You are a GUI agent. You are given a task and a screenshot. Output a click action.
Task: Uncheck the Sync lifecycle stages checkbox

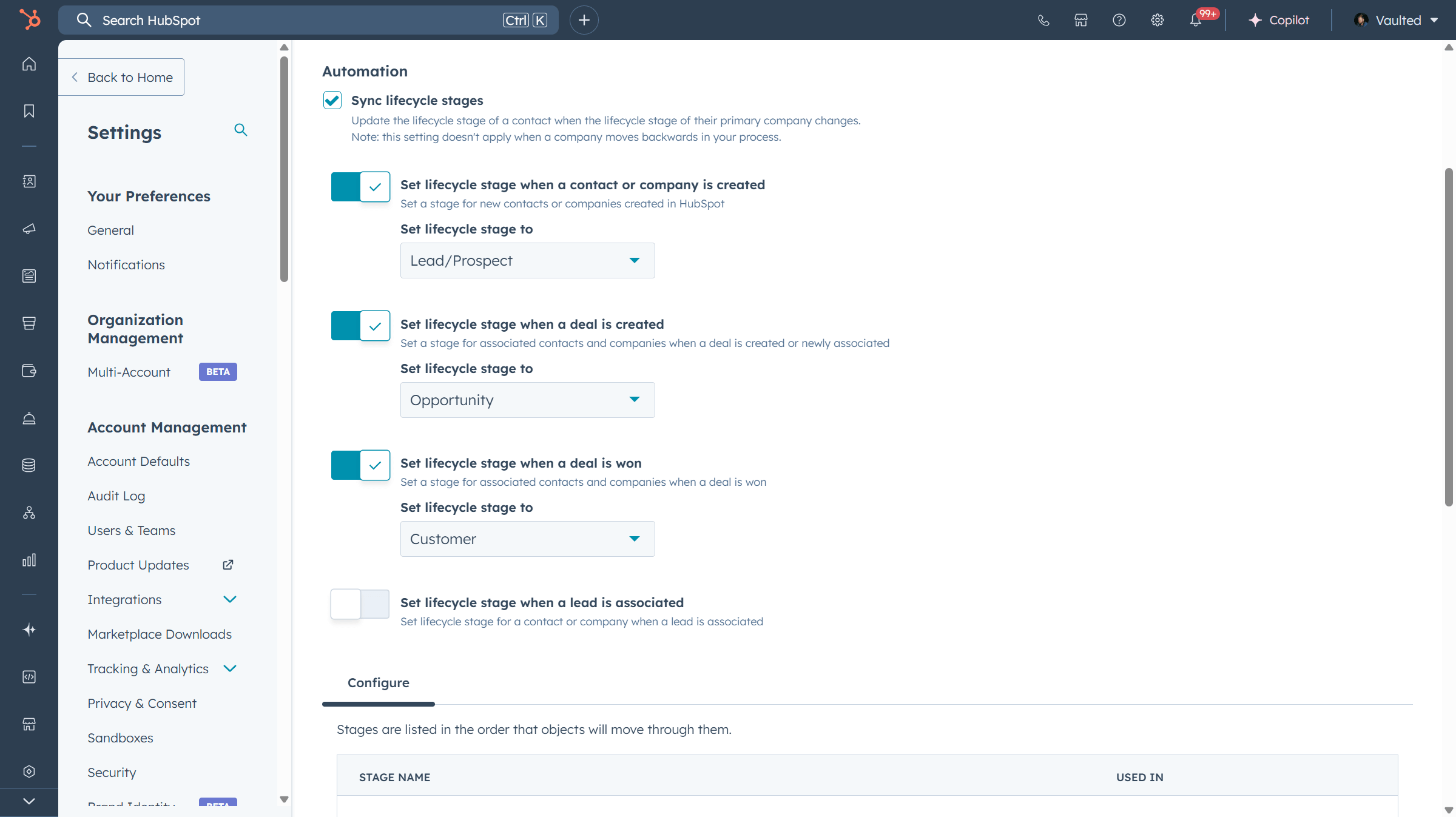pos(332,100)
